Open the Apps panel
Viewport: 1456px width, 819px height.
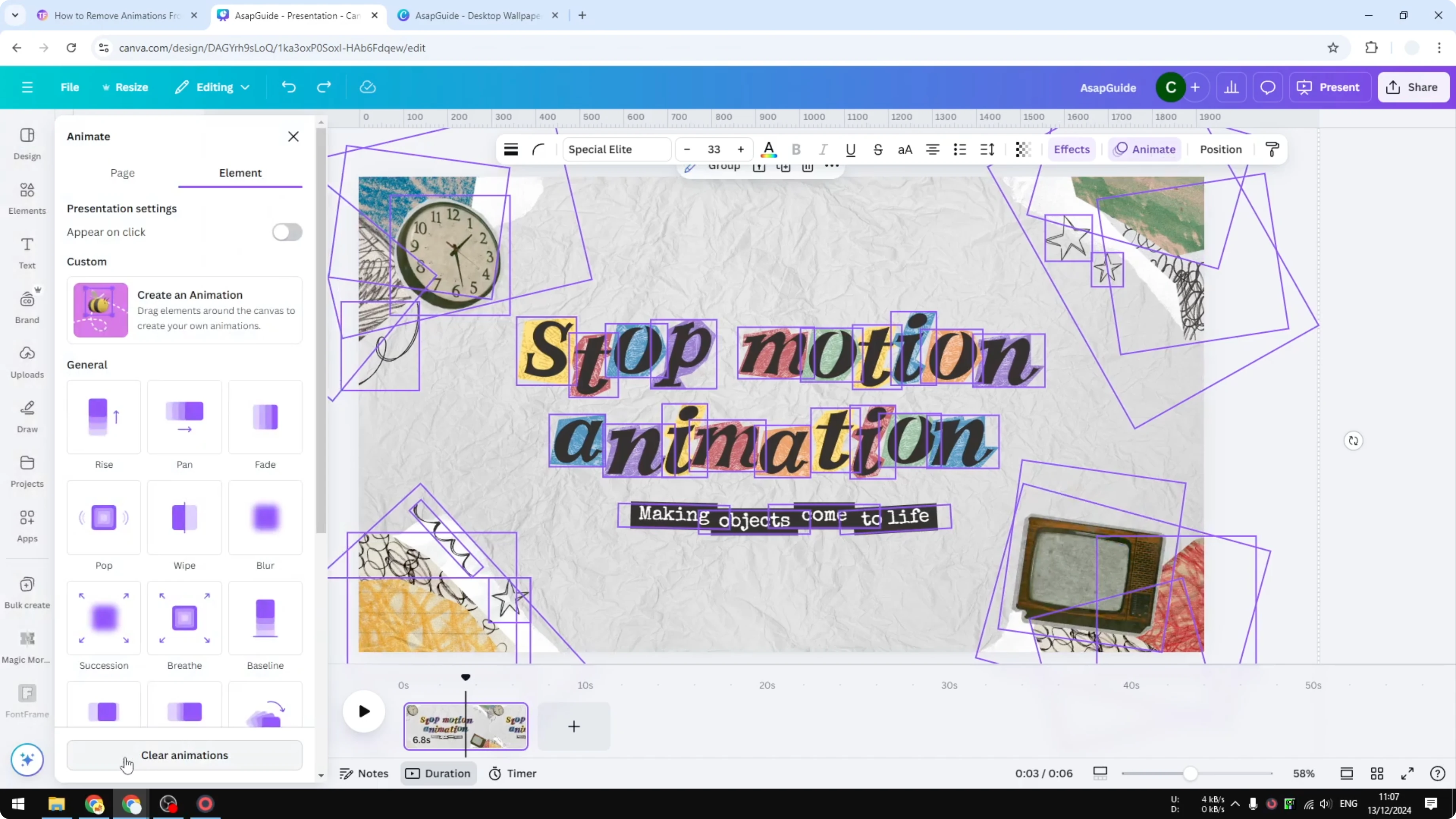pyautogui.click(x=27, y=525)
